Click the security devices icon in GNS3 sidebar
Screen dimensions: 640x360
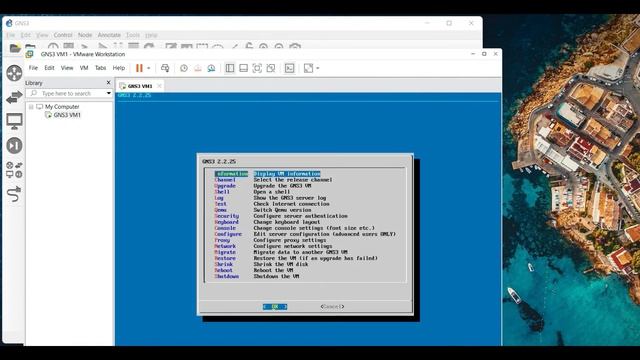pos(14,146)
